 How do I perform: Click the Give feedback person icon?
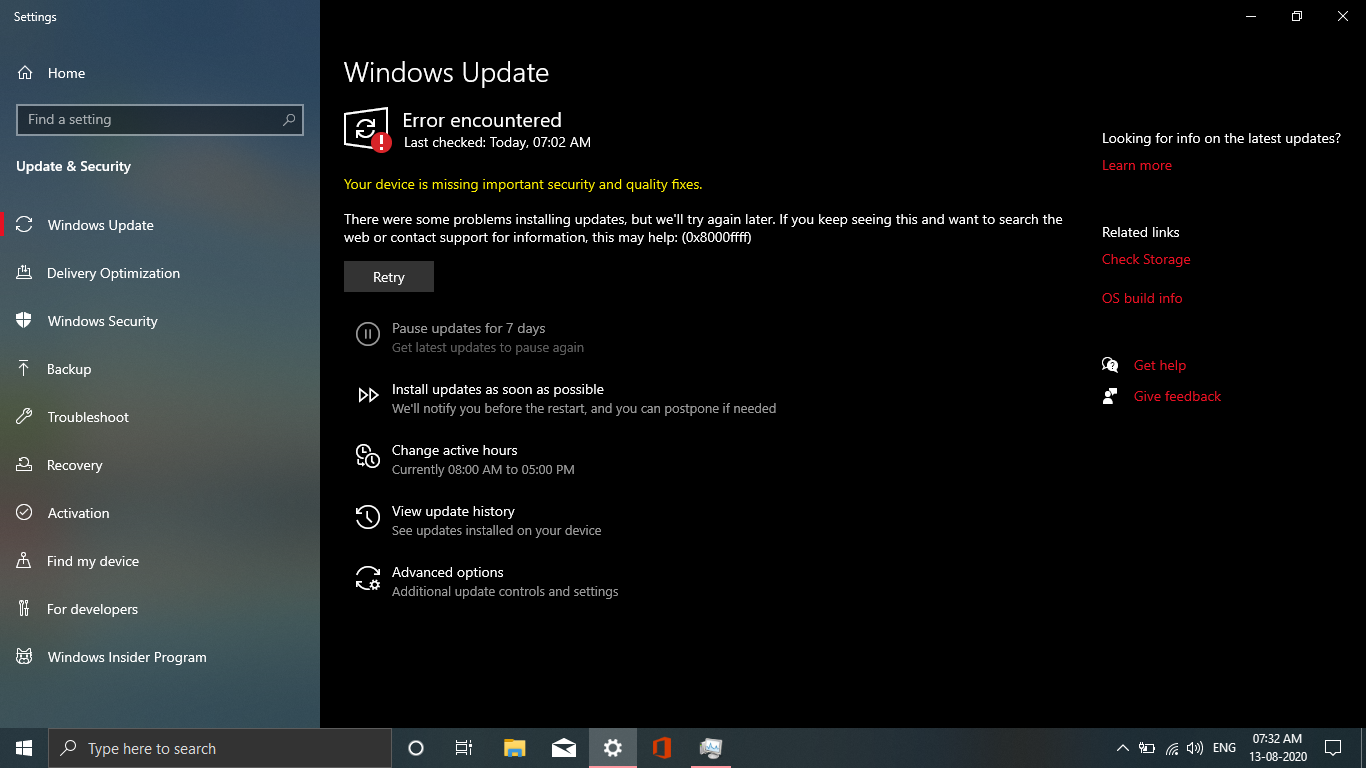click(x=1110, y=396)
